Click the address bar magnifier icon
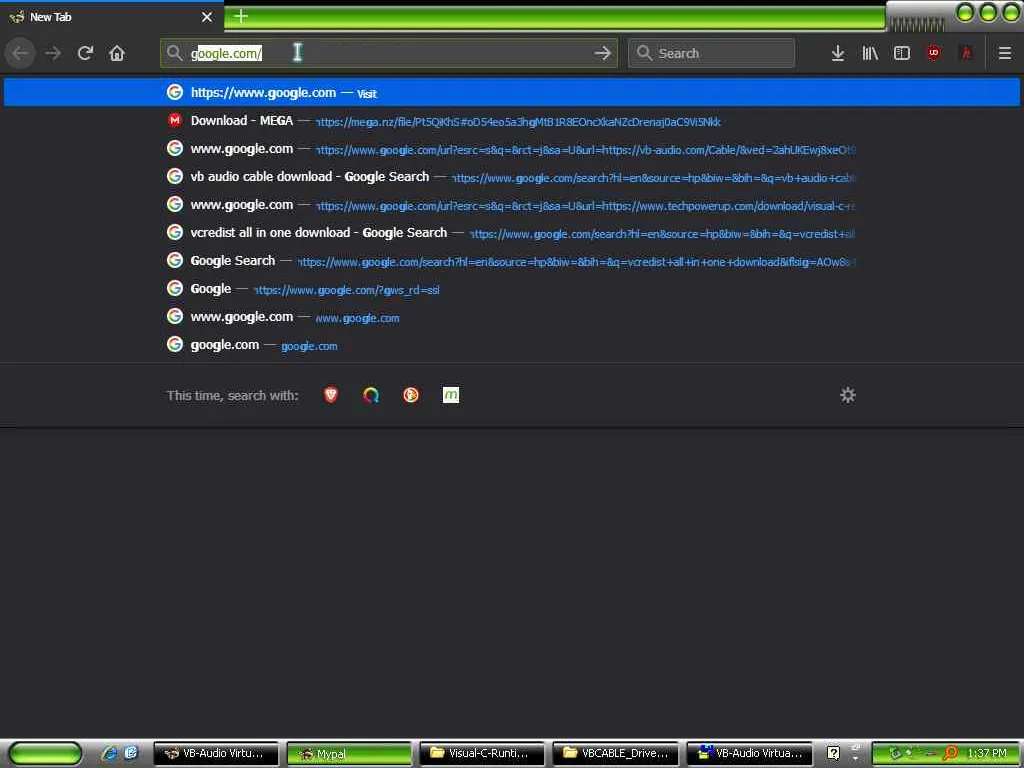The width and height of the screenshot is (1024, 768). click(x=174, y=53)
